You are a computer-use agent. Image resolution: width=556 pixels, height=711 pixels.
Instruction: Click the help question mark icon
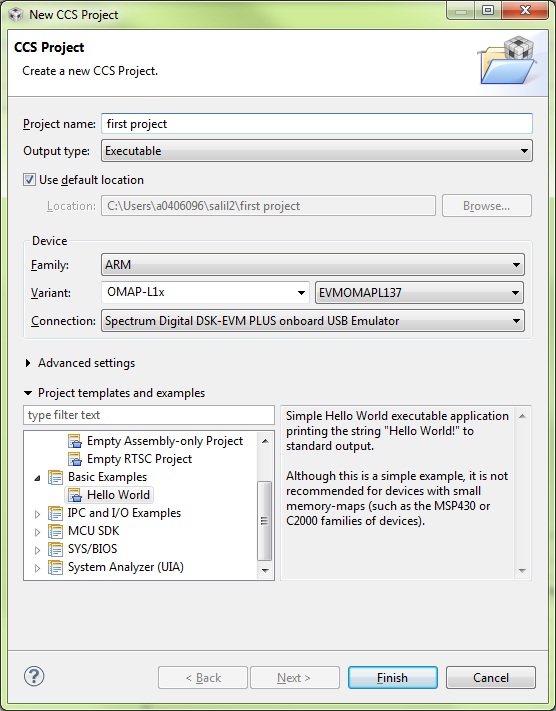point(34,676)
